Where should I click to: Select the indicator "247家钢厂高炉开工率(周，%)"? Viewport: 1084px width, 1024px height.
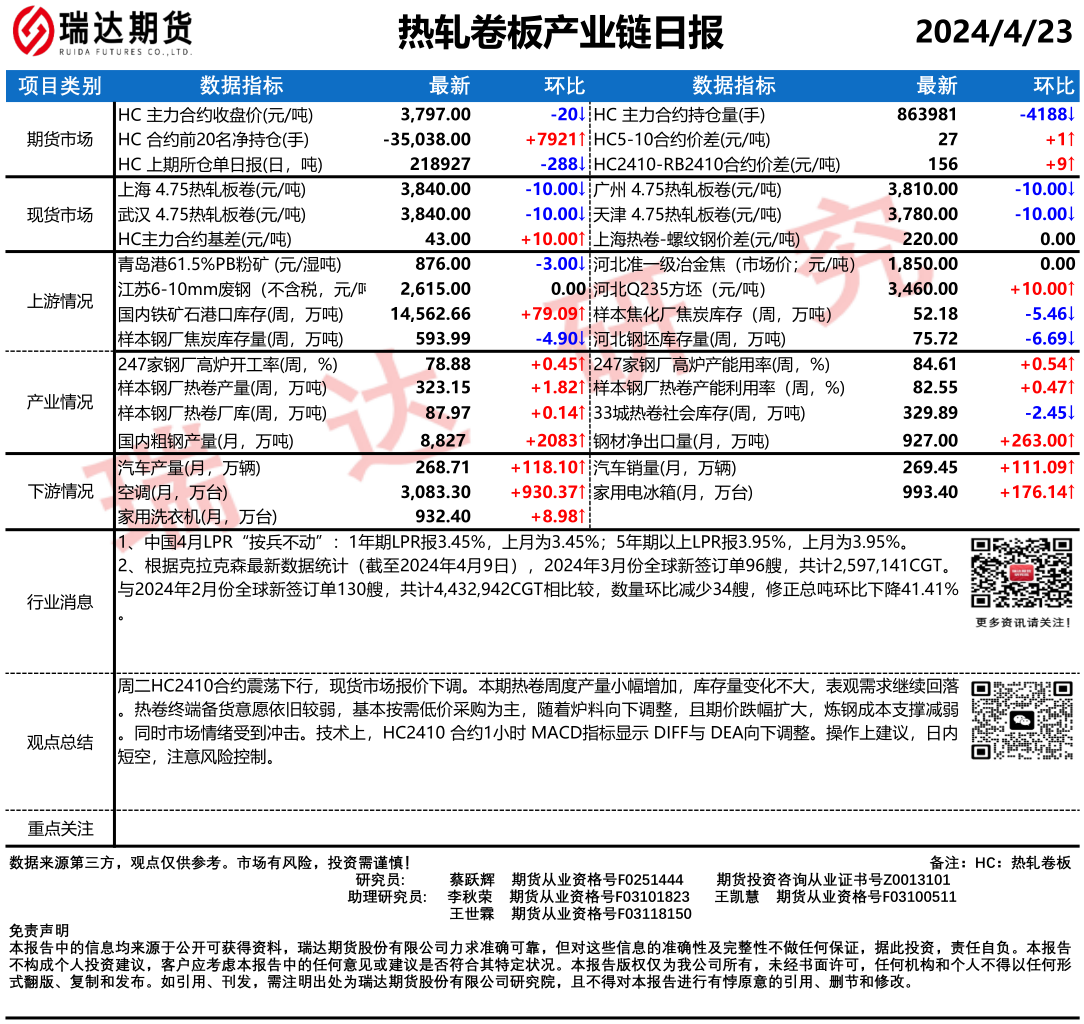pos(227,364)
